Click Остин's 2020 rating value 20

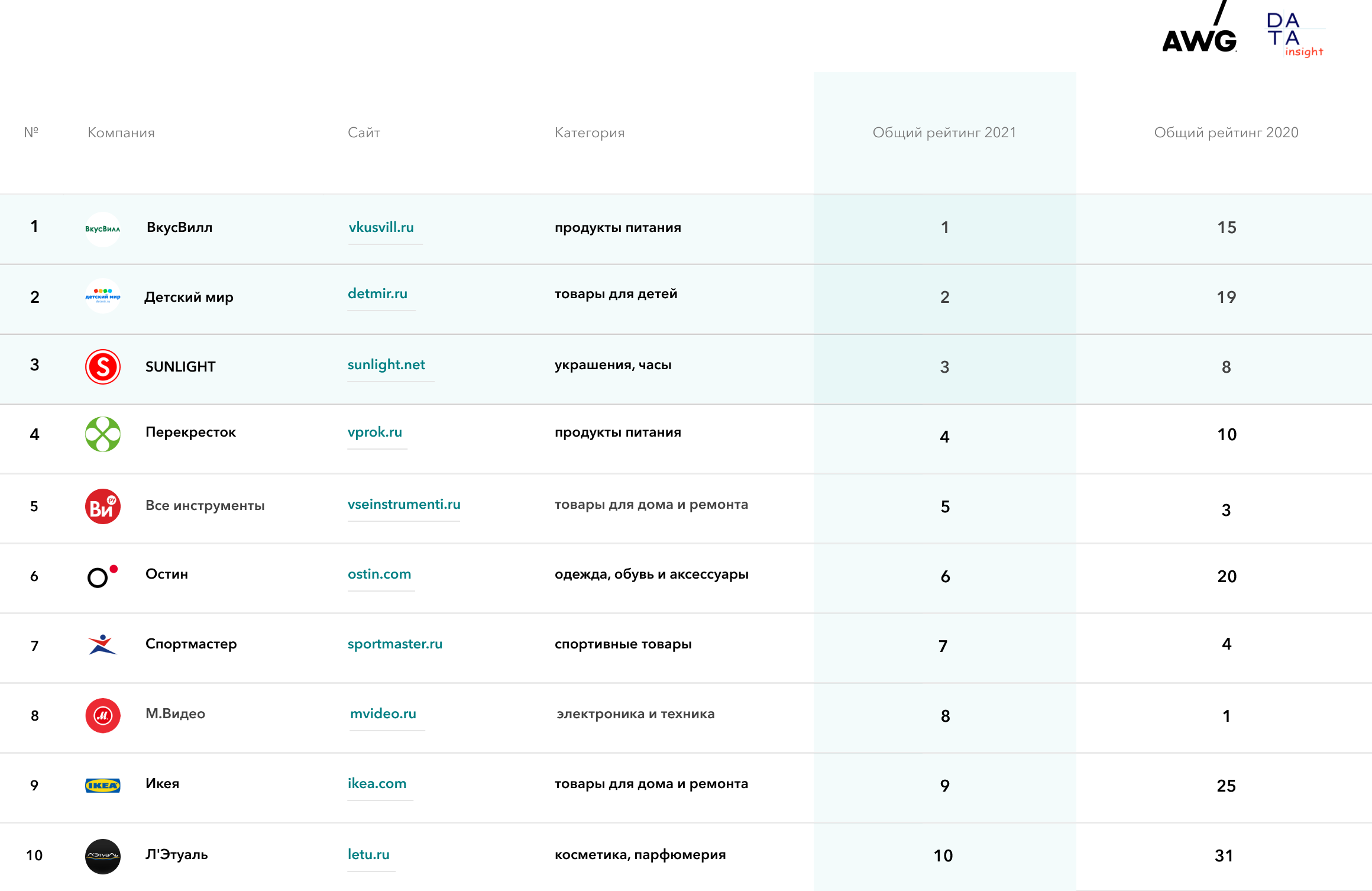(1227, 576)
